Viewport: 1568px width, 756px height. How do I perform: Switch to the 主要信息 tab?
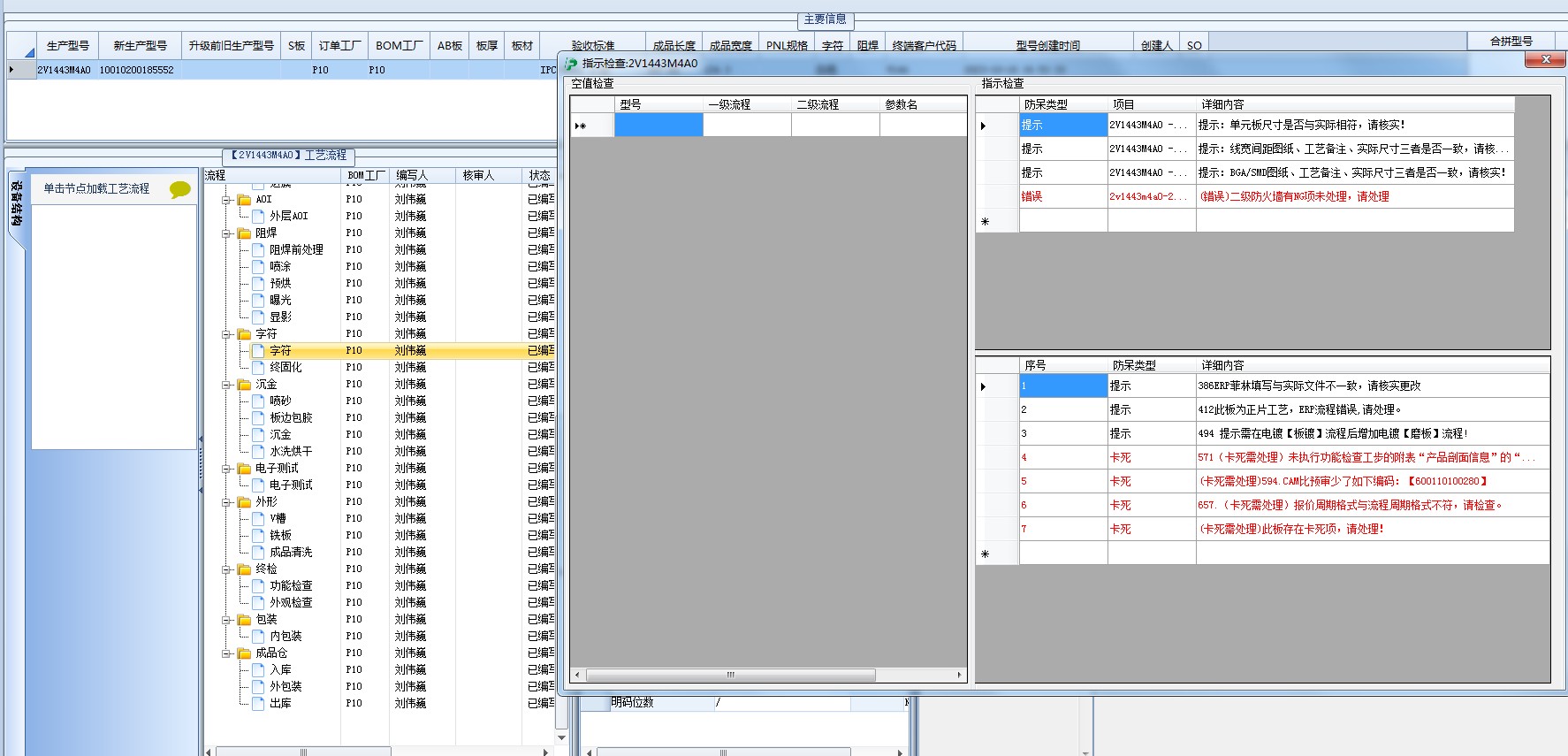click(826, 19)
